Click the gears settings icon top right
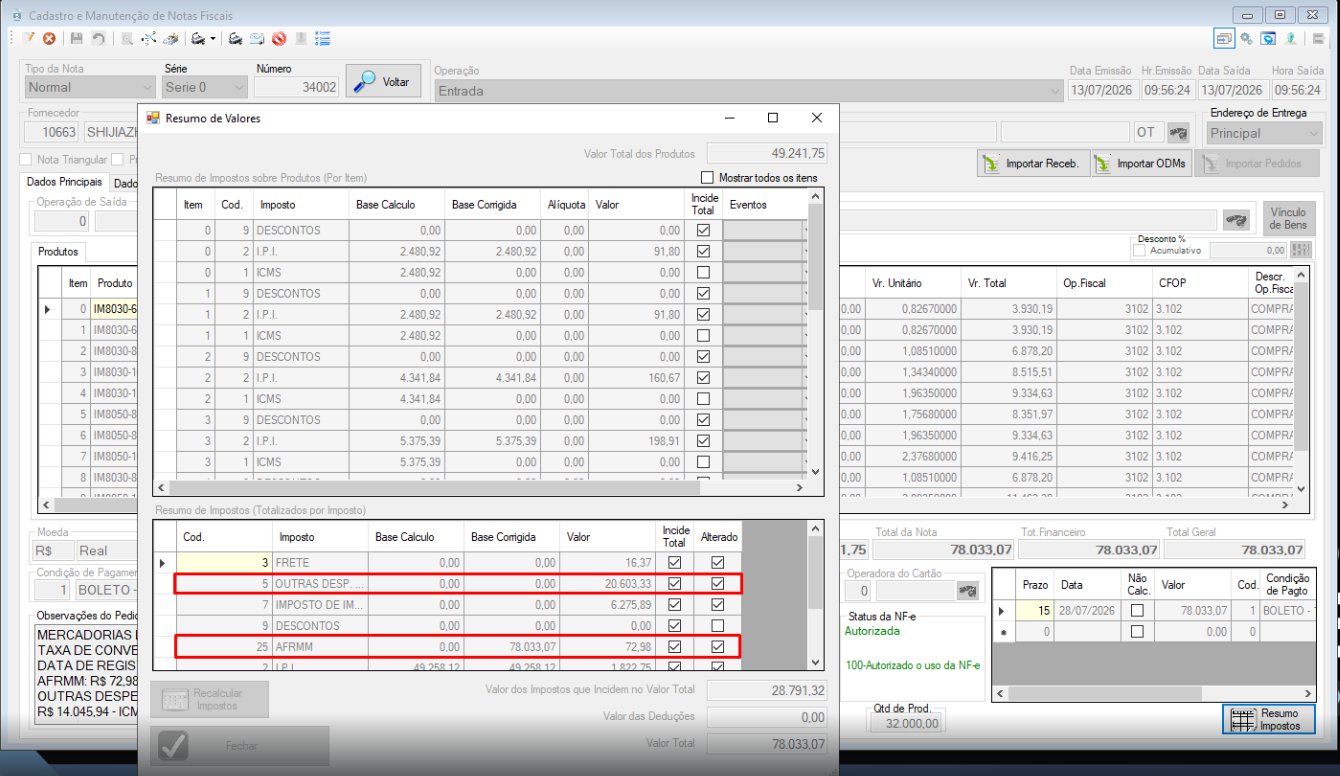The height and width of the screenshot is (776, 1340). click(1246, 39)
